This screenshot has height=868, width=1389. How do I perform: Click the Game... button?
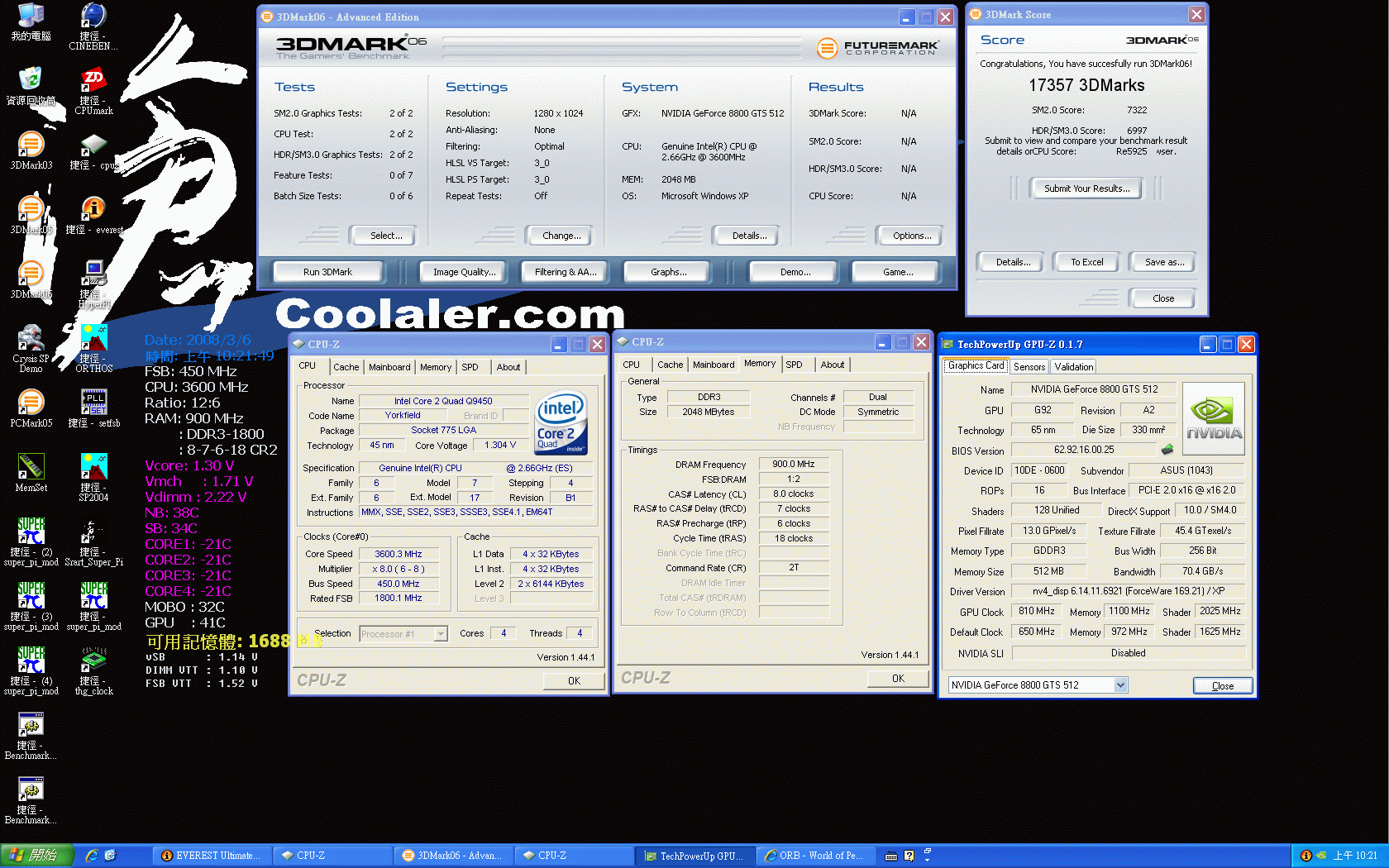coord(898,272)
